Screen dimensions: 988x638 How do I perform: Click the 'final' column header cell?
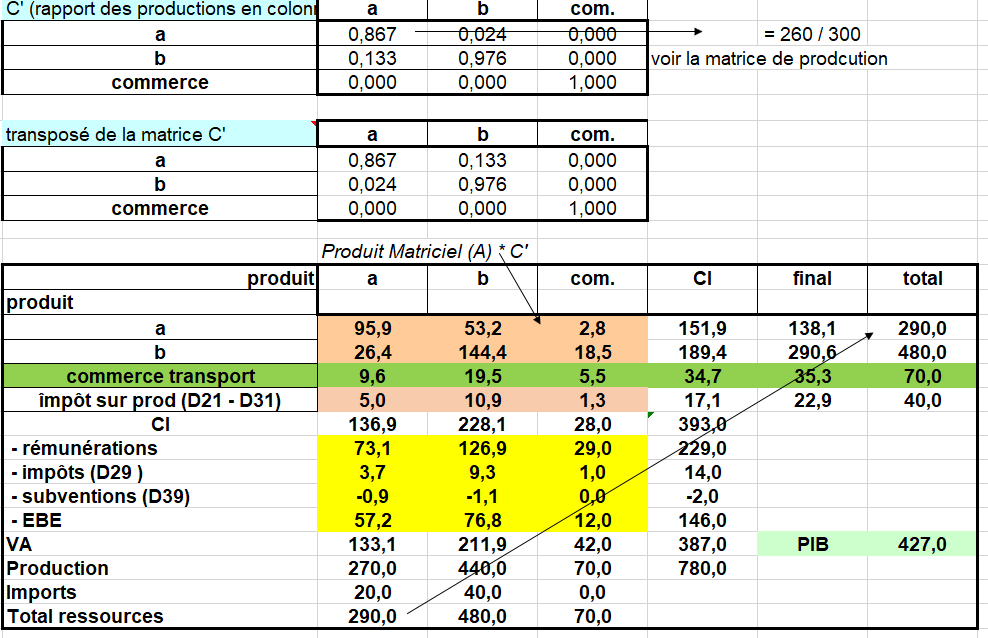click(x=811, y=279)
